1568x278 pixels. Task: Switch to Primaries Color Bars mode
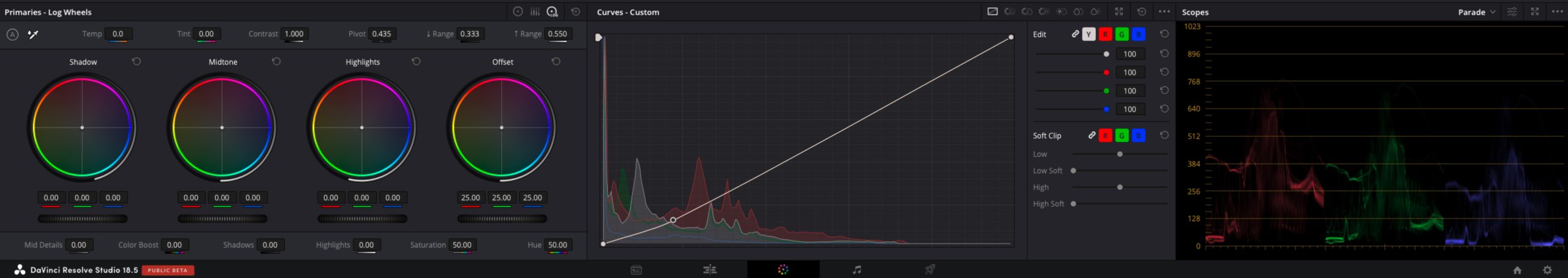point(535,12)
